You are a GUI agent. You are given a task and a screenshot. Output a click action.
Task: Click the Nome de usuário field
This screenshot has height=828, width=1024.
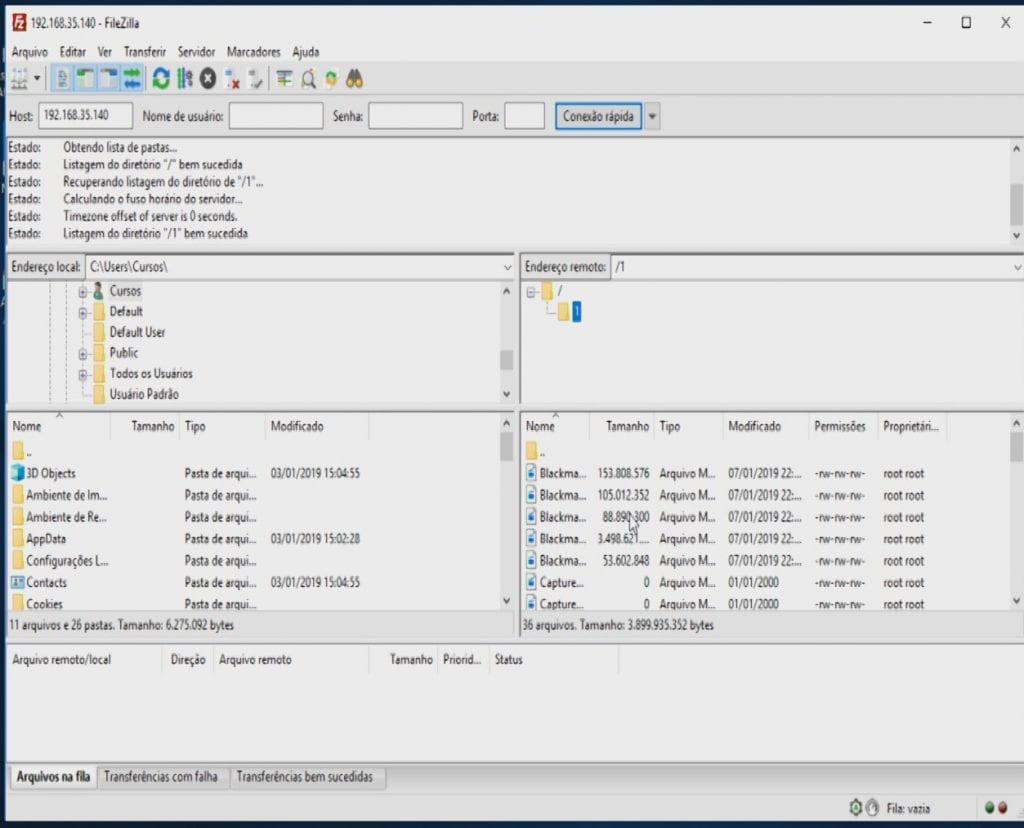pos(276,116)
